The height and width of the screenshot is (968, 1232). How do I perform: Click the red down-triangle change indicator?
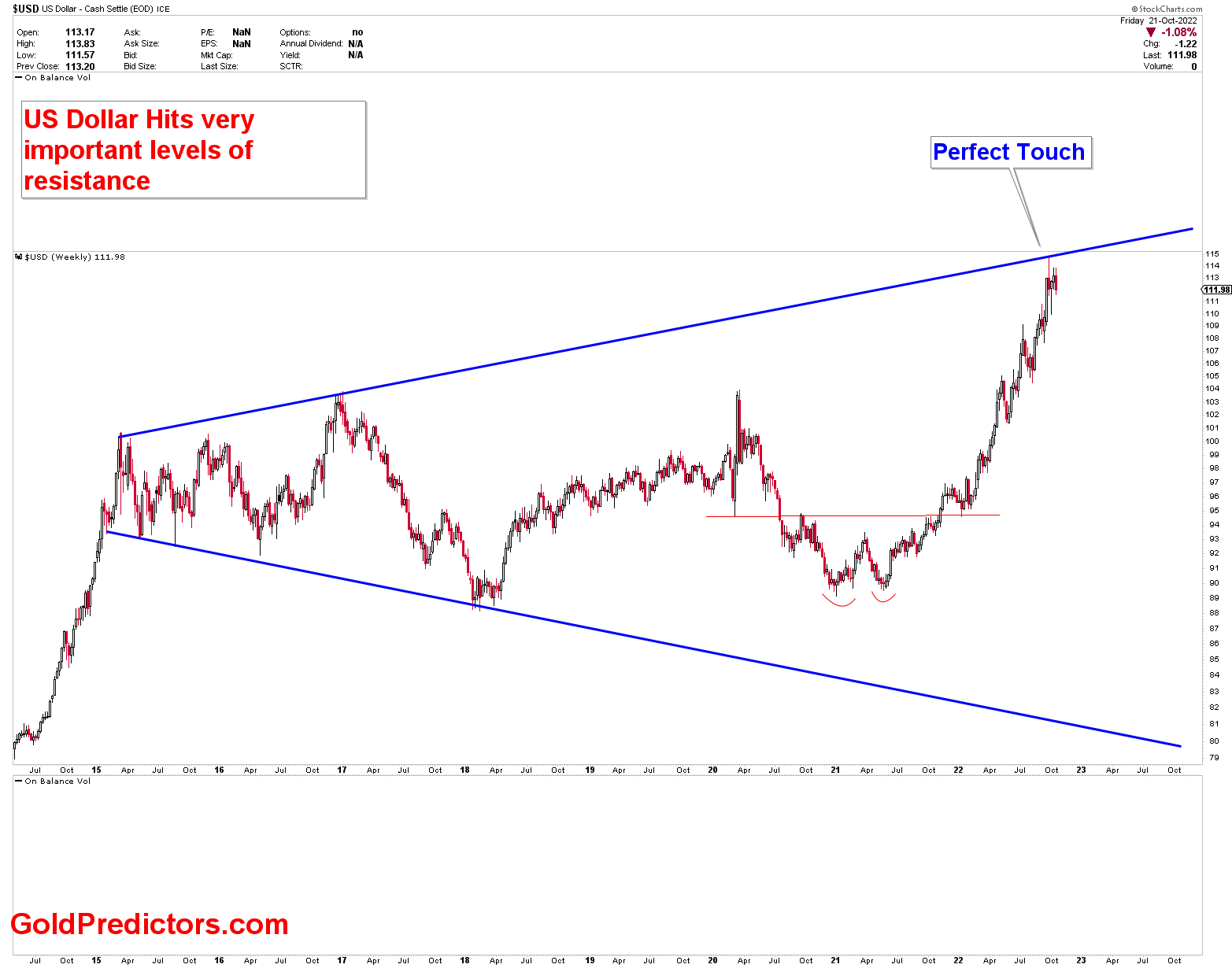[x=1151, y=32]
